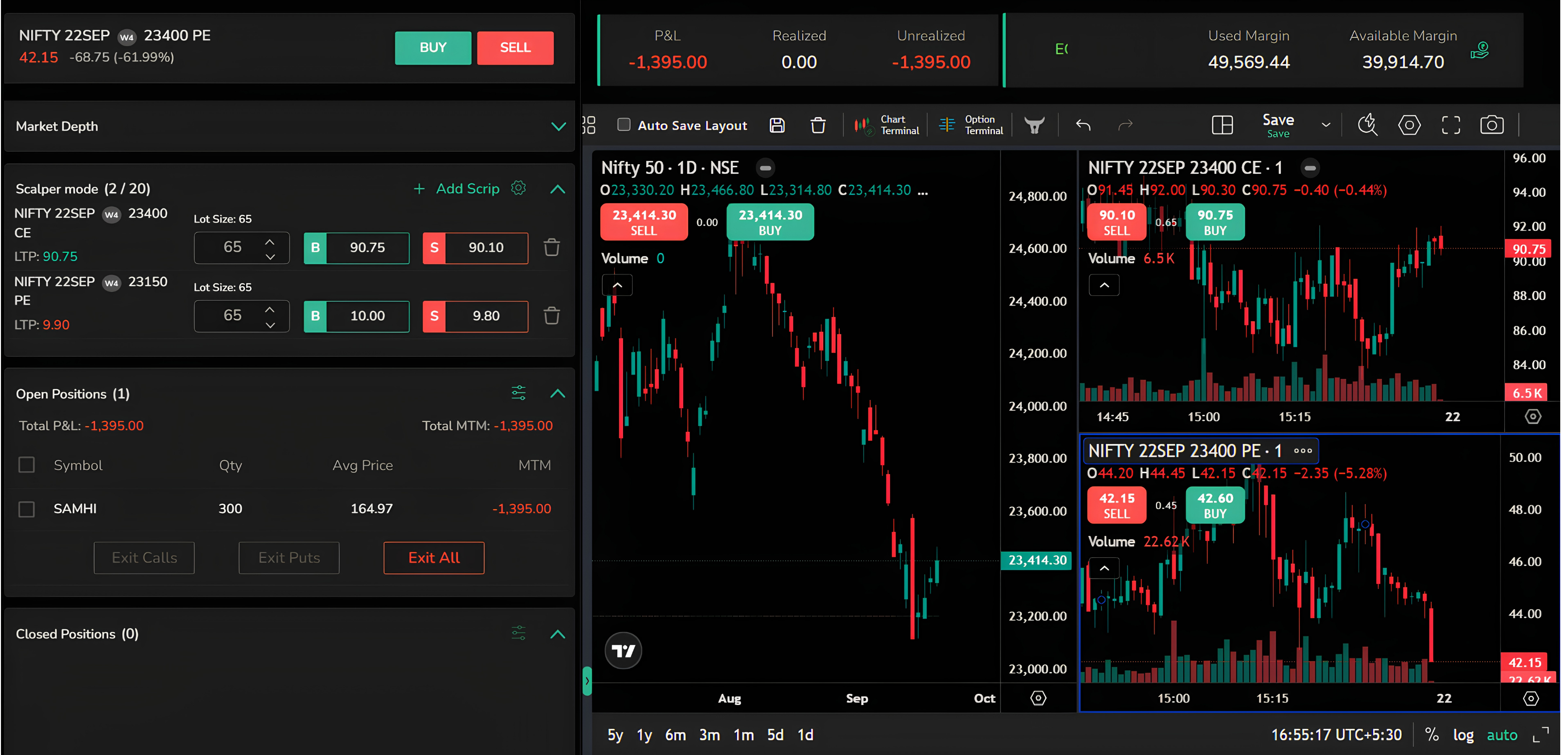Screen dimensions: 1568x755
Task: Delete NIFTY 23150 PE scrip from scalper
Action: click(x=551, y=316)
